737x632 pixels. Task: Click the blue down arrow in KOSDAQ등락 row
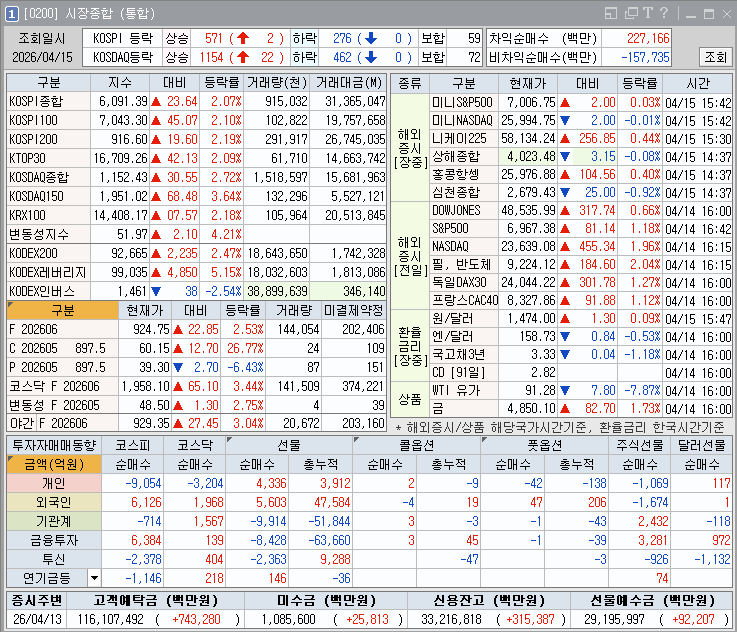(x=371, y=57)
